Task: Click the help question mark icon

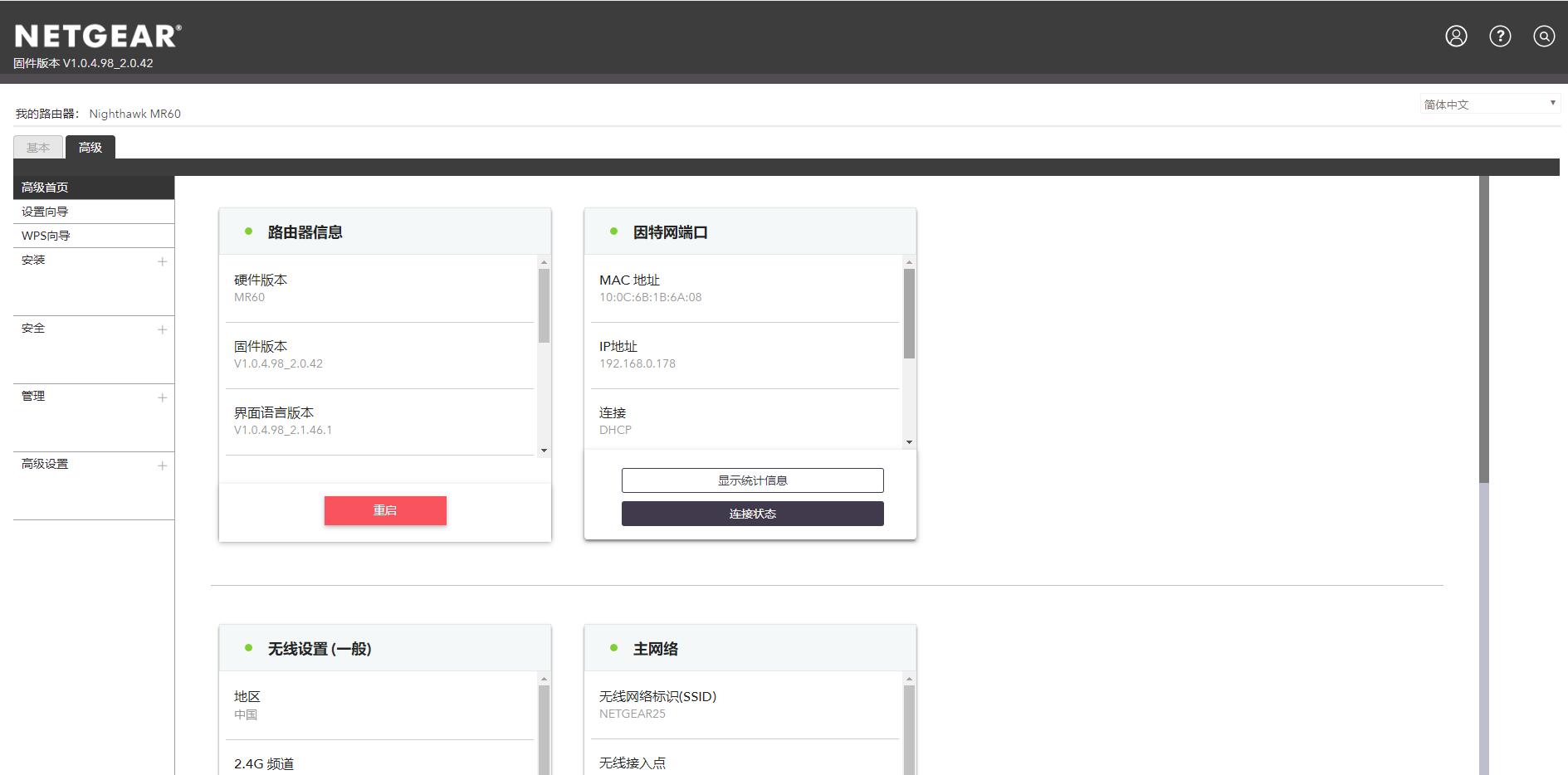Action: point(1500,36)
